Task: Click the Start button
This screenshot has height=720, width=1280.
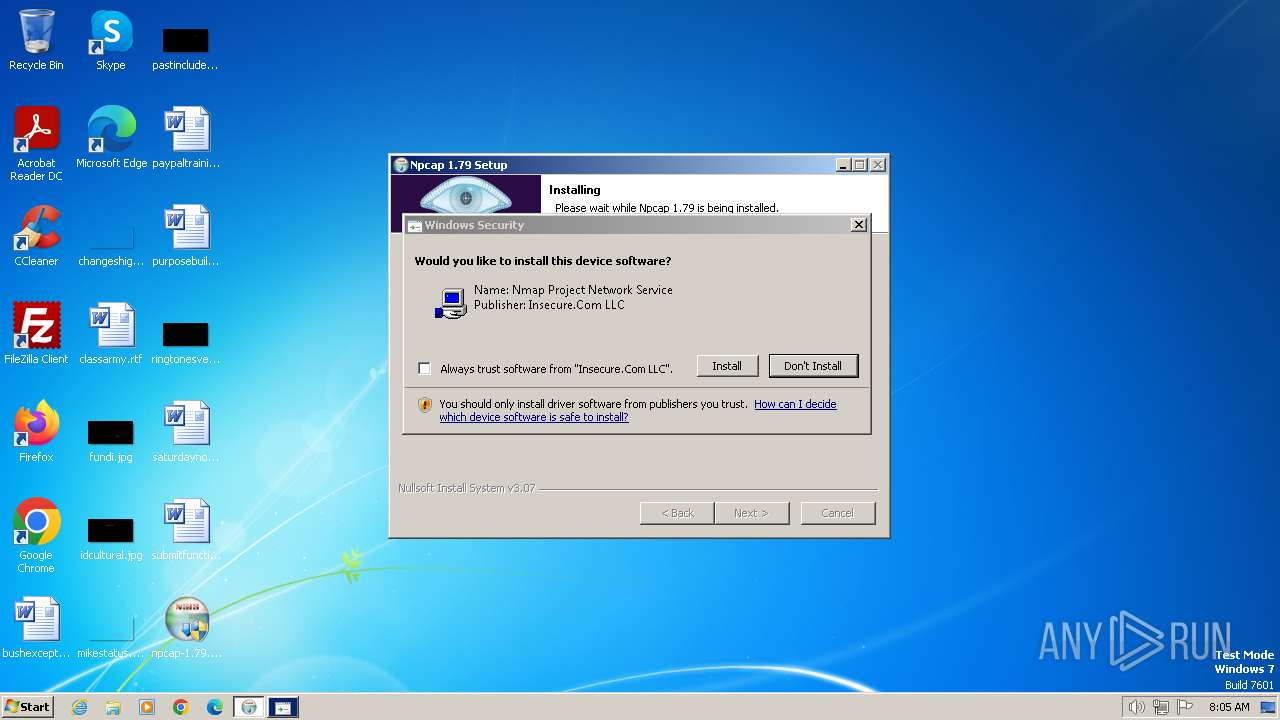Action: coord(27,707)
